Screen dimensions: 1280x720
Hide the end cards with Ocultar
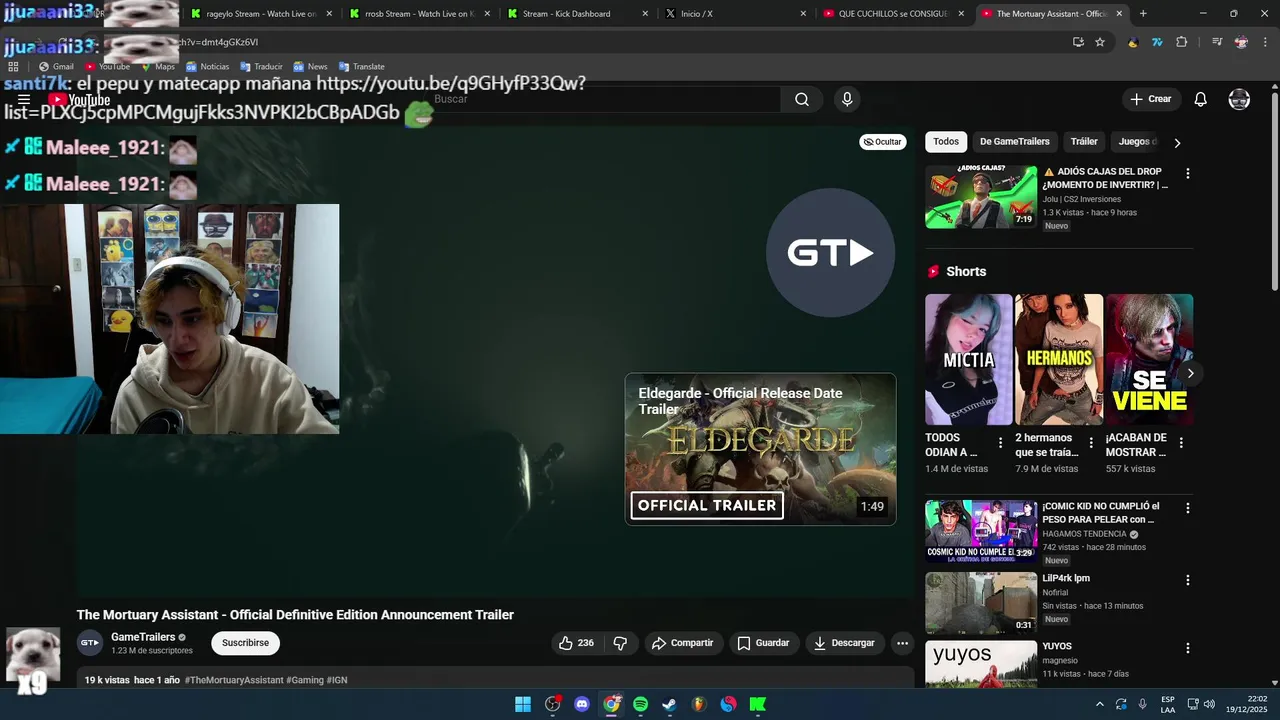(x=883, y=142)
